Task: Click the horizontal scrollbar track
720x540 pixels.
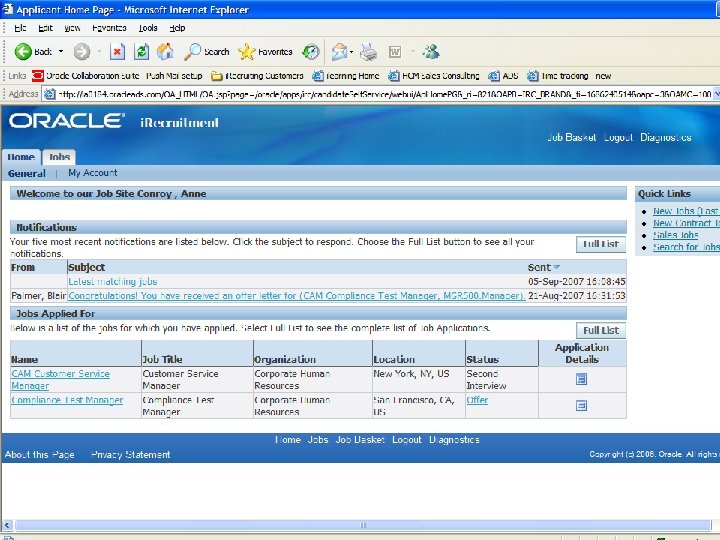Action: click(x=363, y=525)
